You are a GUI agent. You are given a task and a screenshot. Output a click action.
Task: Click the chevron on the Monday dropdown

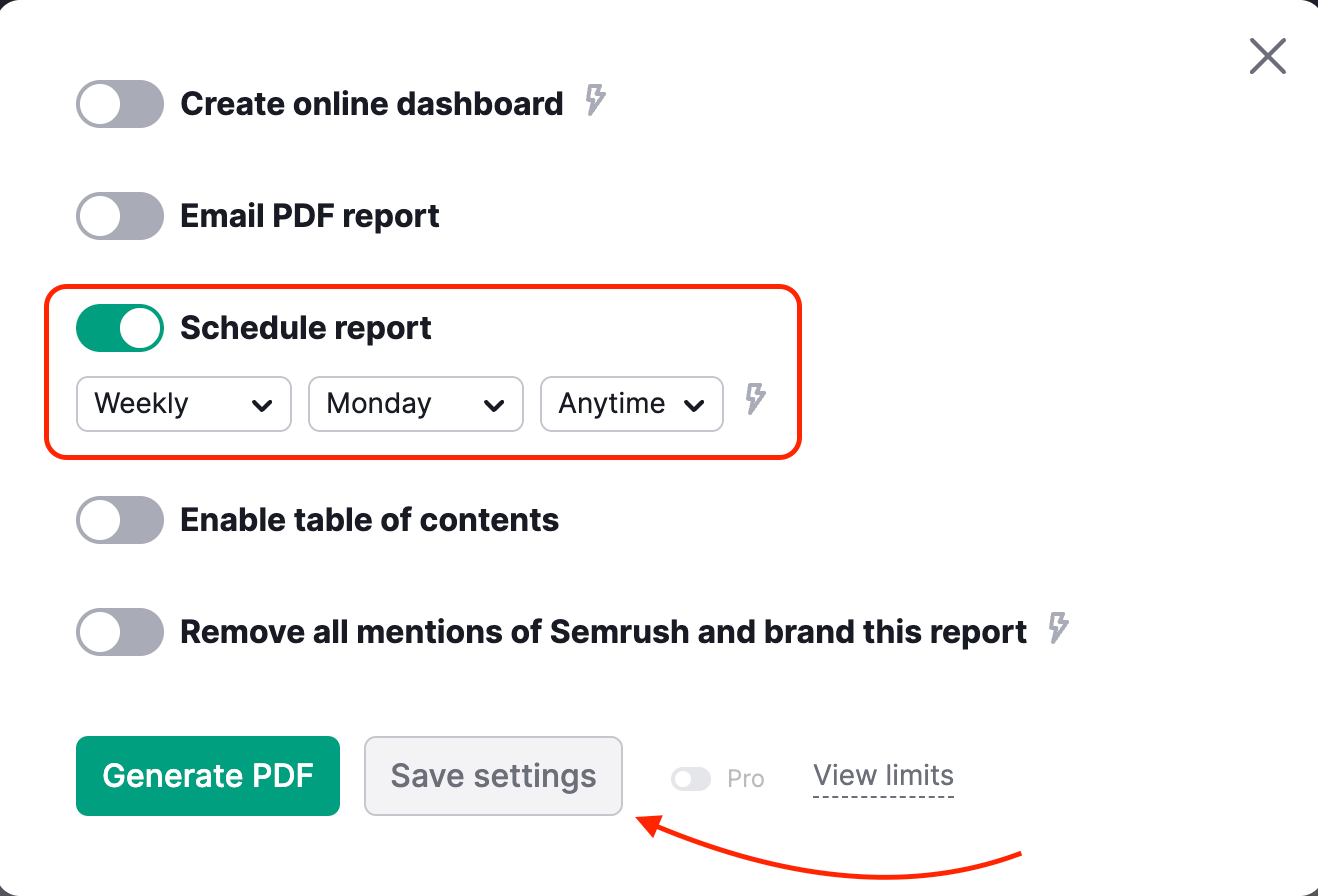494,404
